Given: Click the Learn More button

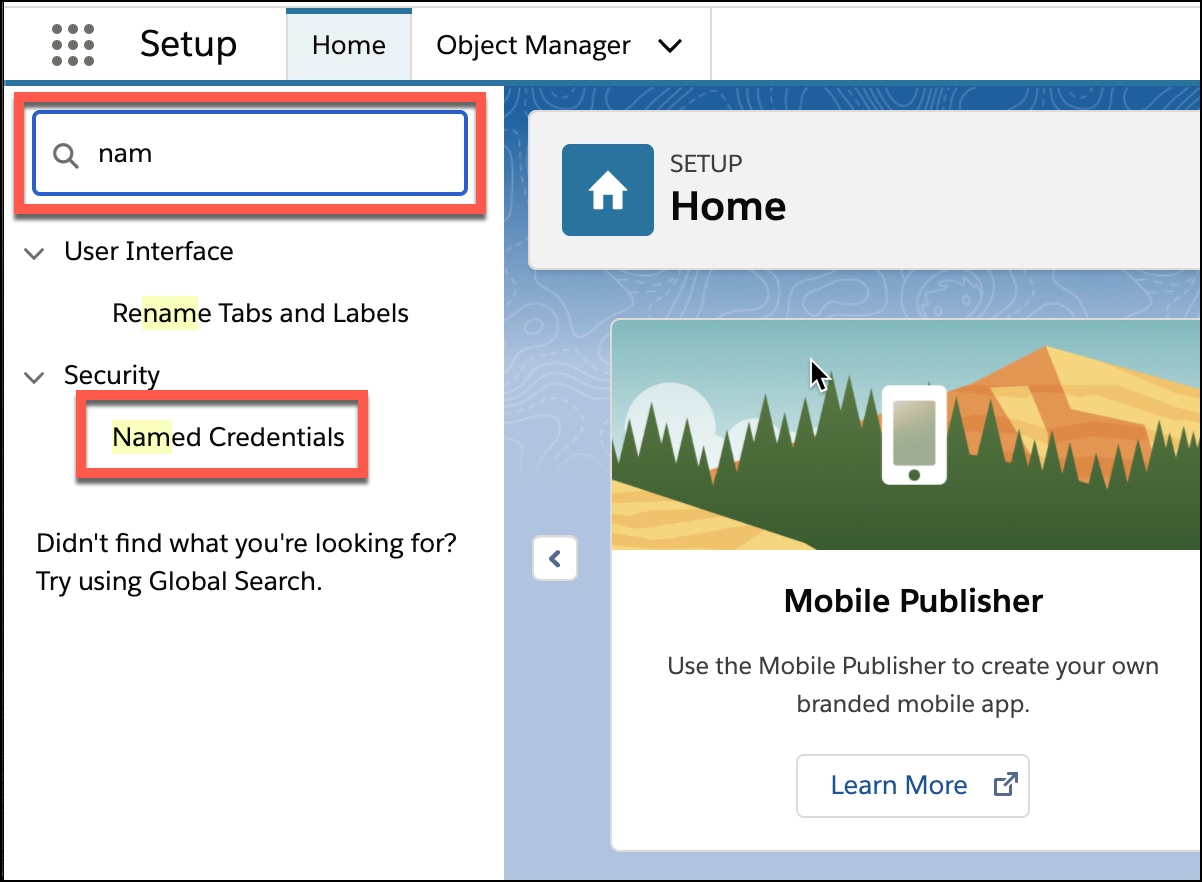Looking at the screenshot, I should 912,786.
